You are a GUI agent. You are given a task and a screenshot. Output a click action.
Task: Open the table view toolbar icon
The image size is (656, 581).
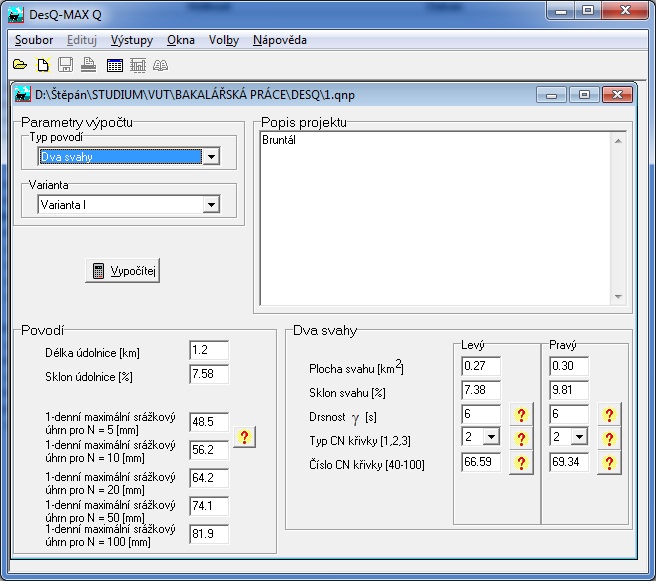click(x=115, y=65)
